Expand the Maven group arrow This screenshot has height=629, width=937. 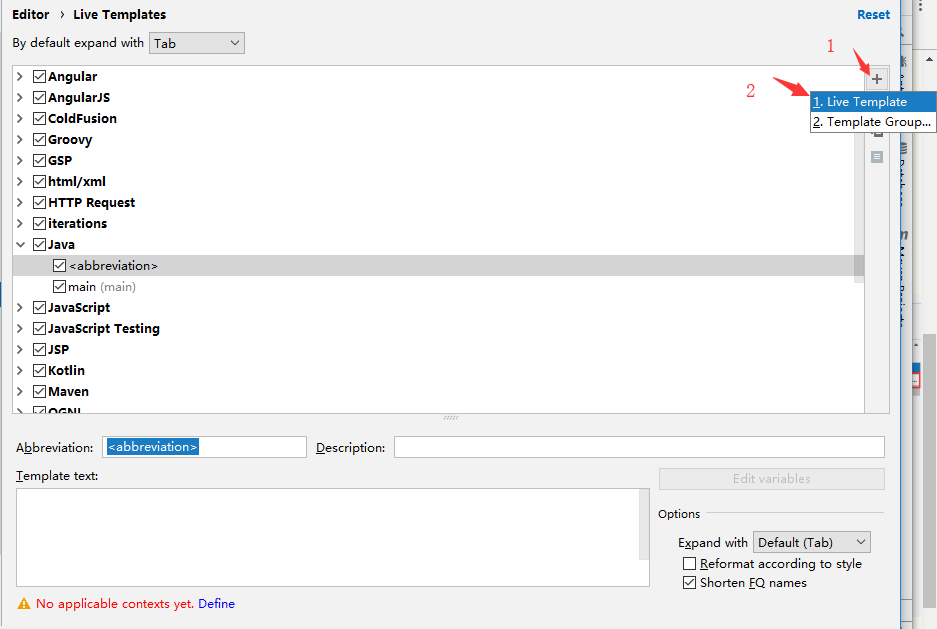coord(20,391)
